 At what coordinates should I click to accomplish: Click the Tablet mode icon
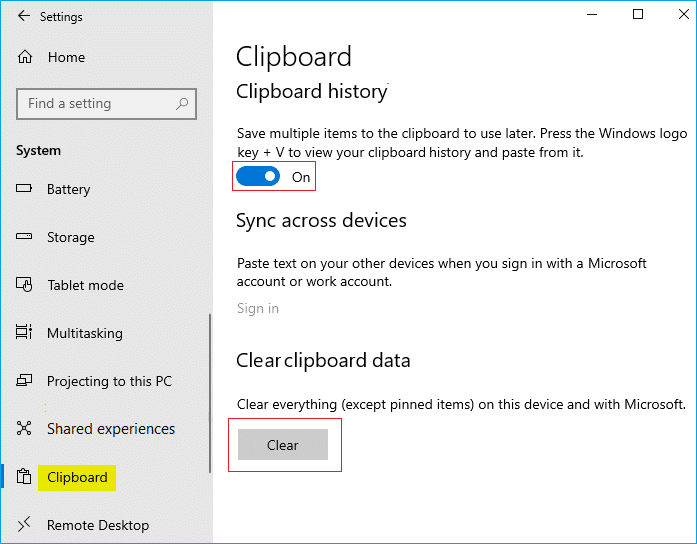(x=26, y=285)
